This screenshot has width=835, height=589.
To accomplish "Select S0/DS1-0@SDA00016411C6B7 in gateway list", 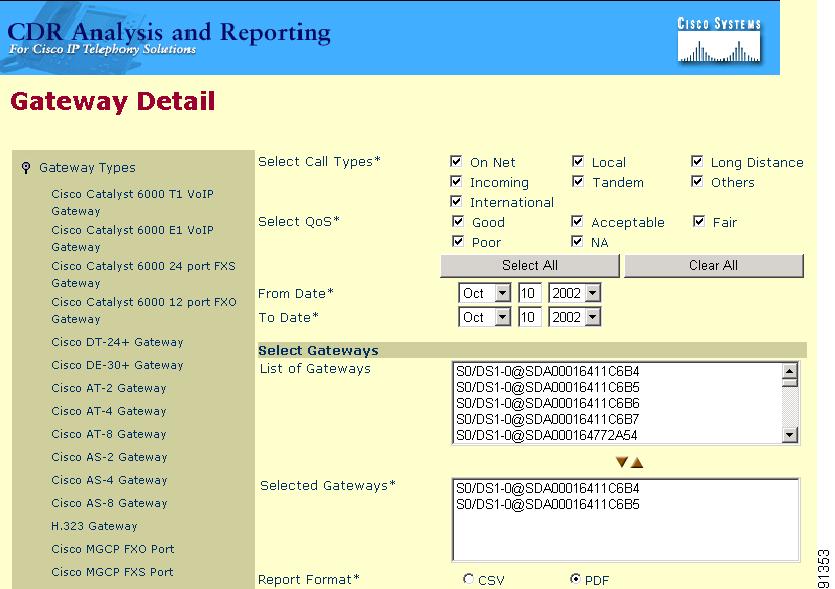I will point(547,419).
